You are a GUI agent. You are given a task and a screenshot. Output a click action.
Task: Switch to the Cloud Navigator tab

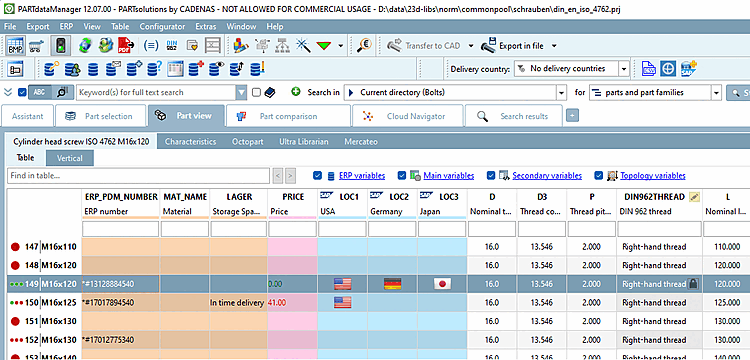click(x=407, y=116)
